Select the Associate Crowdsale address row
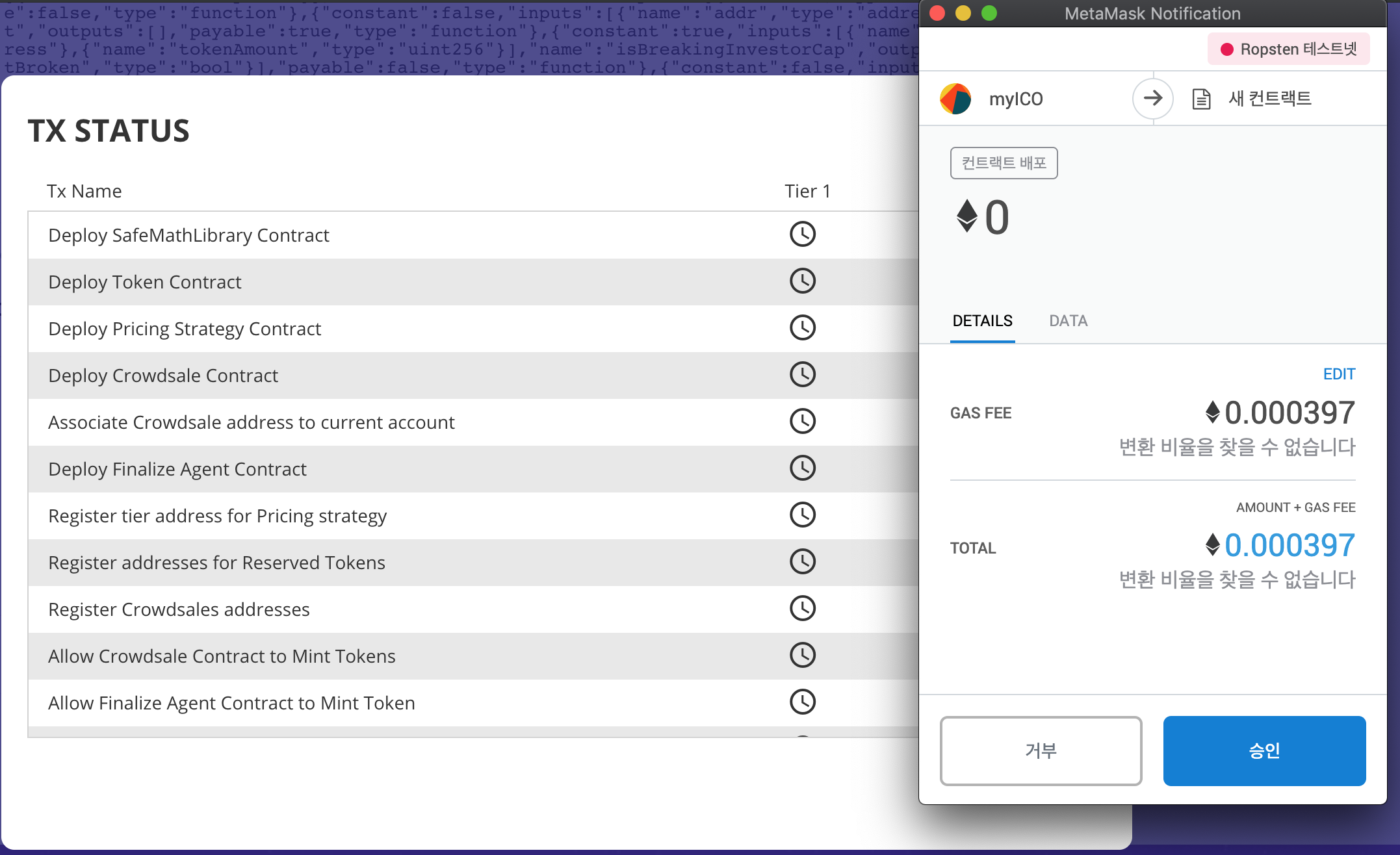The image size is (1400, 855). tap(252, 422)
